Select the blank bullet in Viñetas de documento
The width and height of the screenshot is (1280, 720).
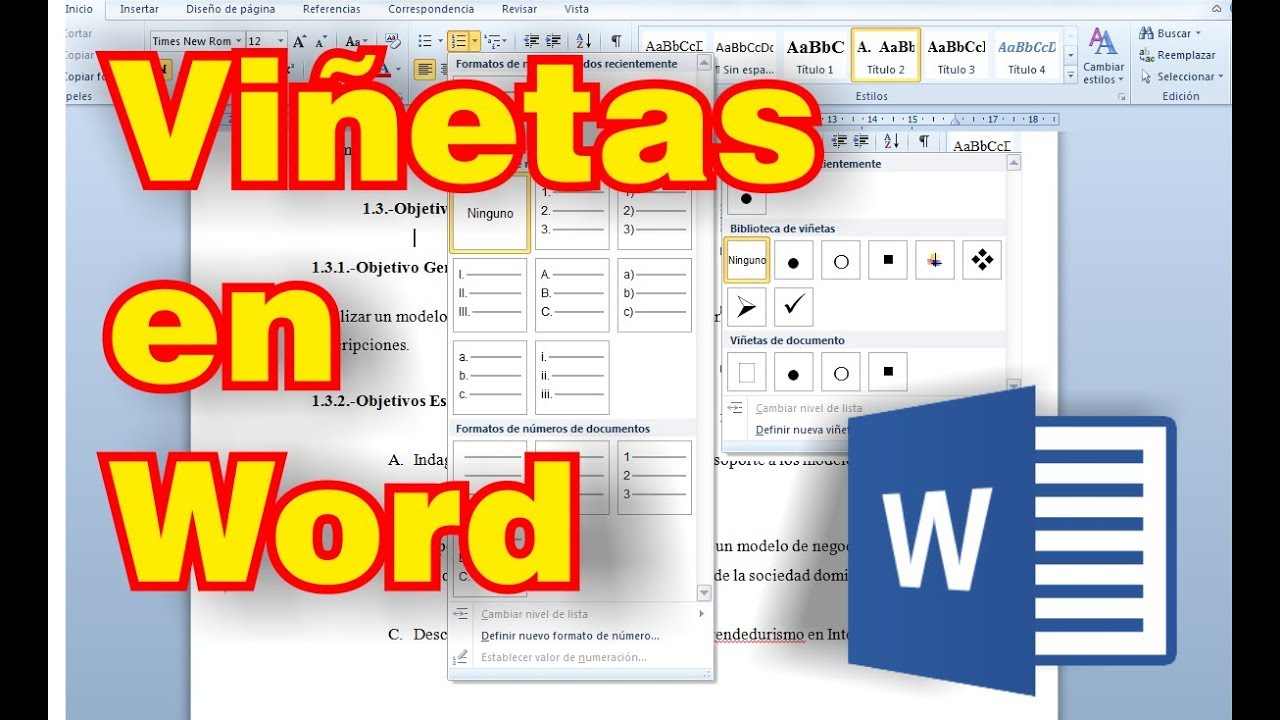point(747,372)
